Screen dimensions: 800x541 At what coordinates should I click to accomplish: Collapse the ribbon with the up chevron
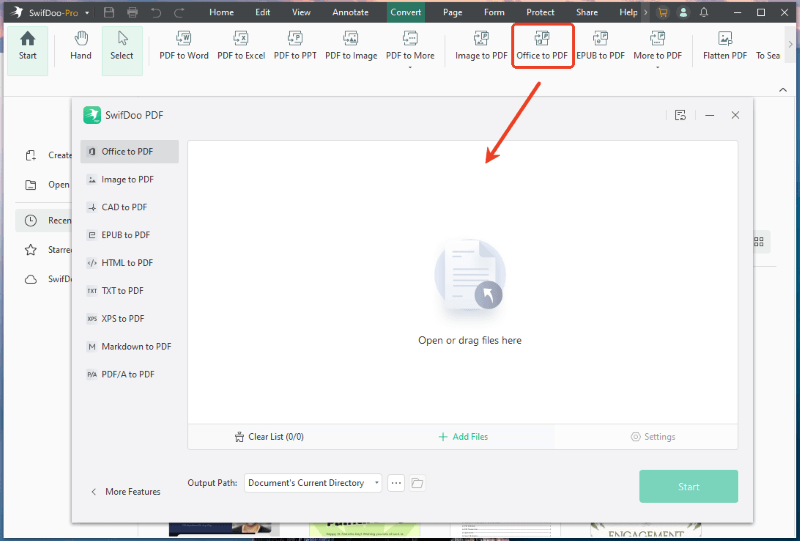[783, 90]
